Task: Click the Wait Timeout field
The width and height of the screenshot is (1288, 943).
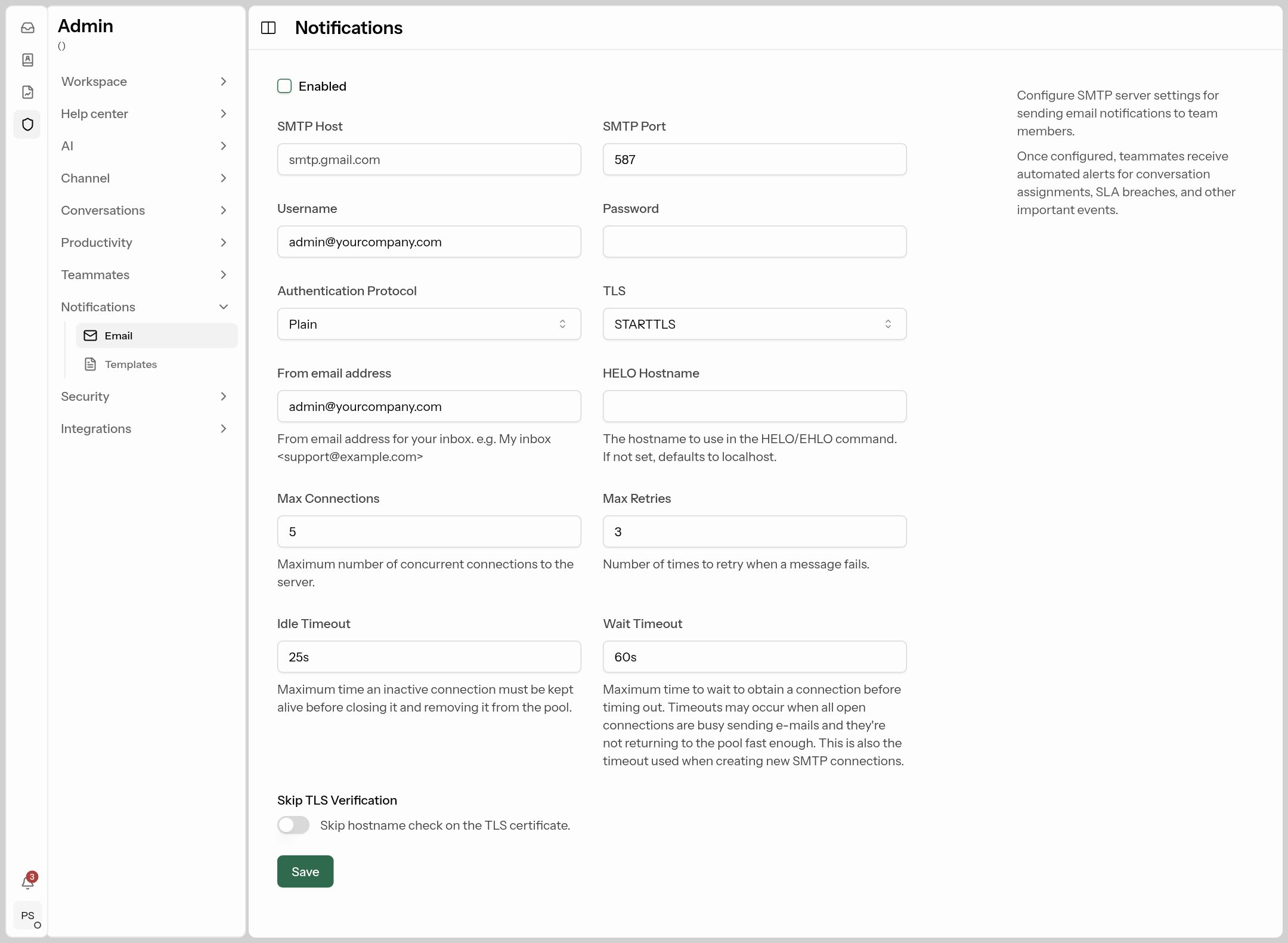Action: (x=754, y=657)
